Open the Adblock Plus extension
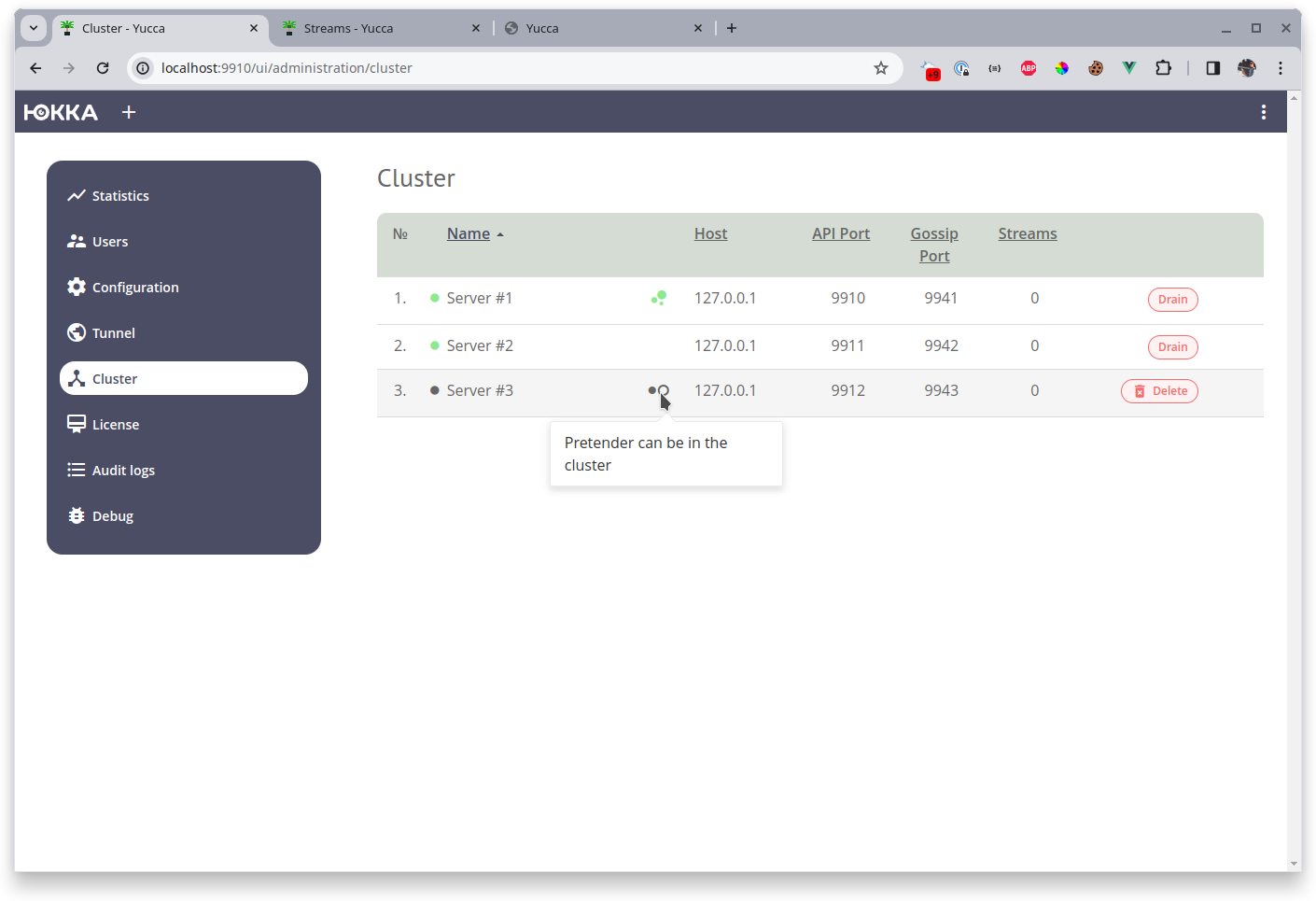1316x901 pixels. 1029,68
